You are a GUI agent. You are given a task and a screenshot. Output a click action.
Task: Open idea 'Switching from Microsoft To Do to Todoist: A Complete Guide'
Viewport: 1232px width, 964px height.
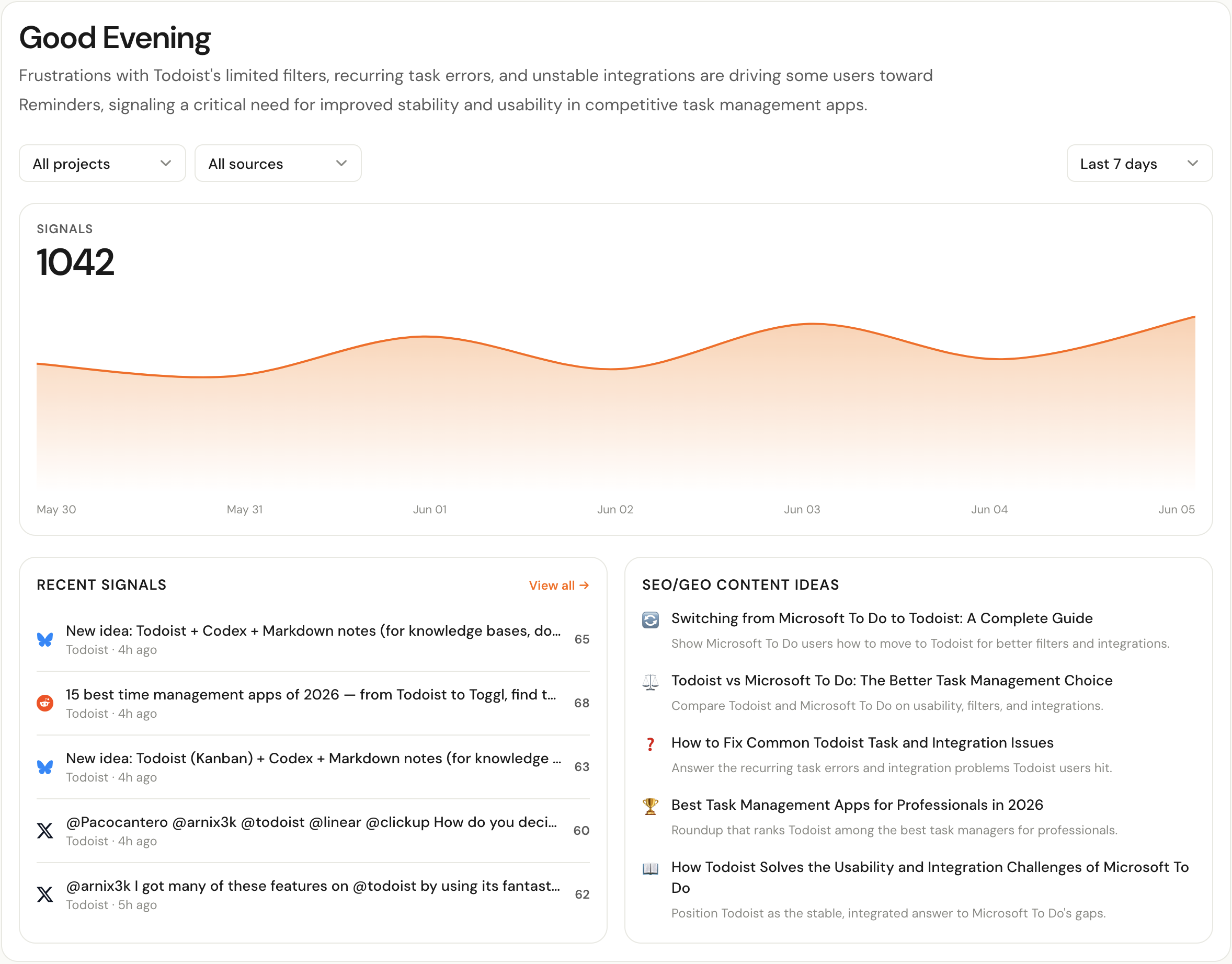coord(881,618)
